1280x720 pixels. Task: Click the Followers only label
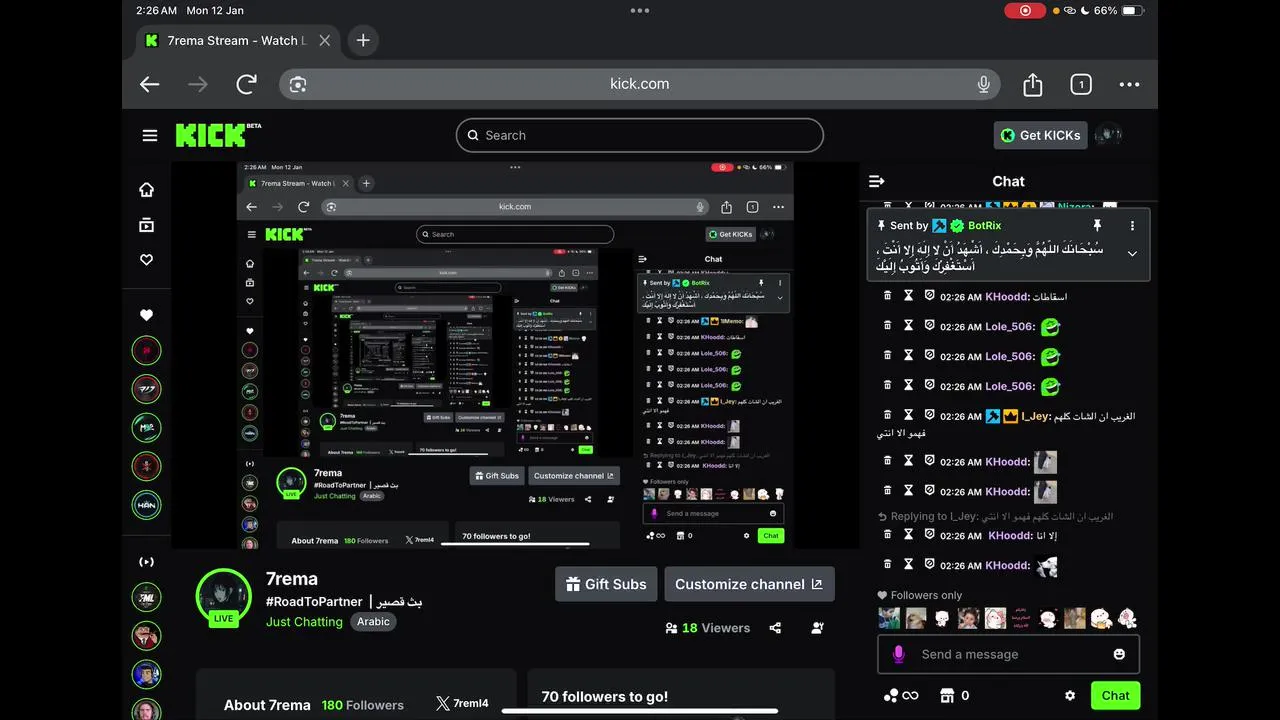click(x=919, y=595)
